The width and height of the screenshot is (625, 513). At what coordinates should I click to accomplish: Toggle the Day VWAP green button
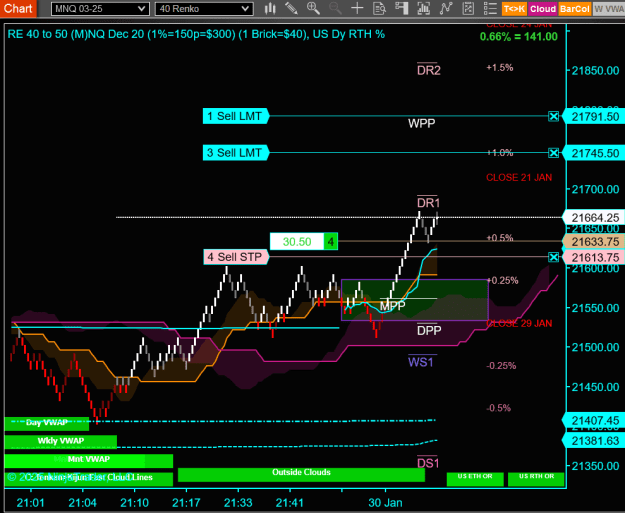pyautogui.click(x=47, y=423)
